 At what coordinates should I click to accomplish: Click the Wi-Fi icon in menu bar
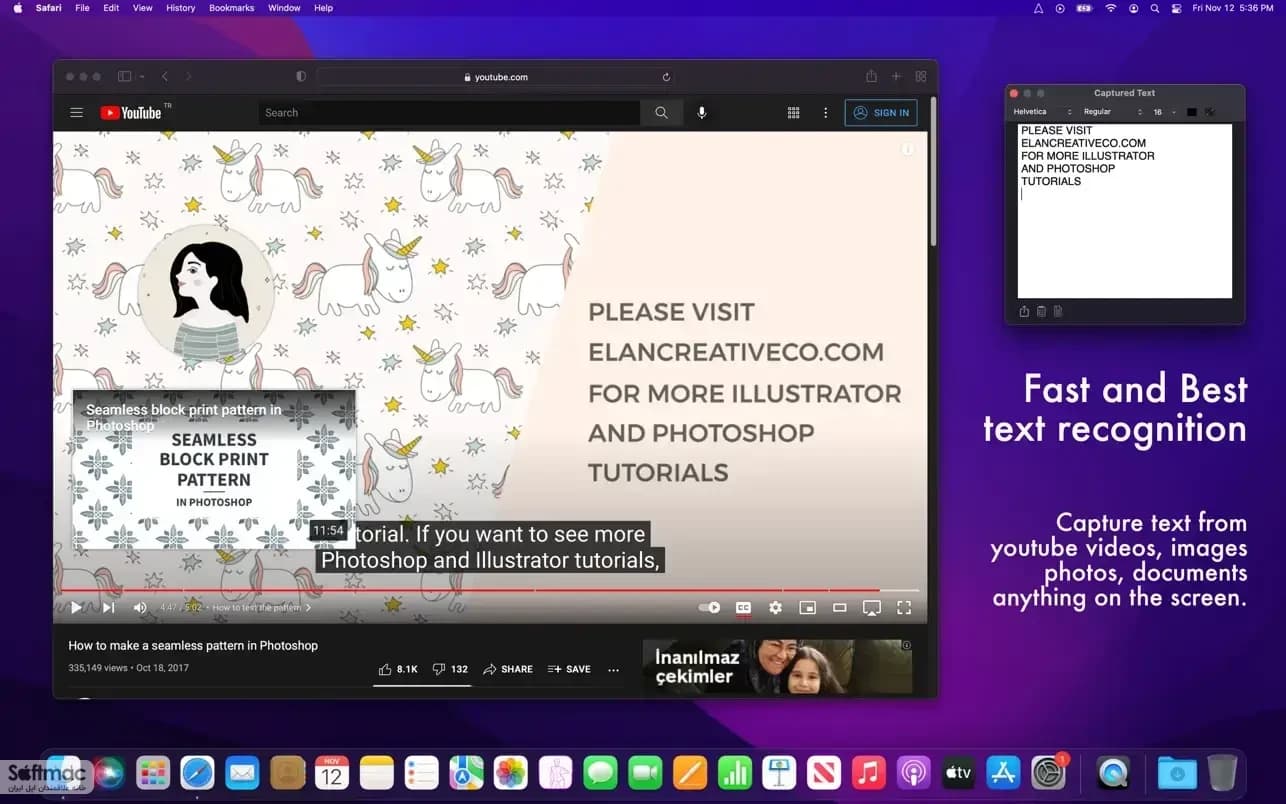(1111, 8)
